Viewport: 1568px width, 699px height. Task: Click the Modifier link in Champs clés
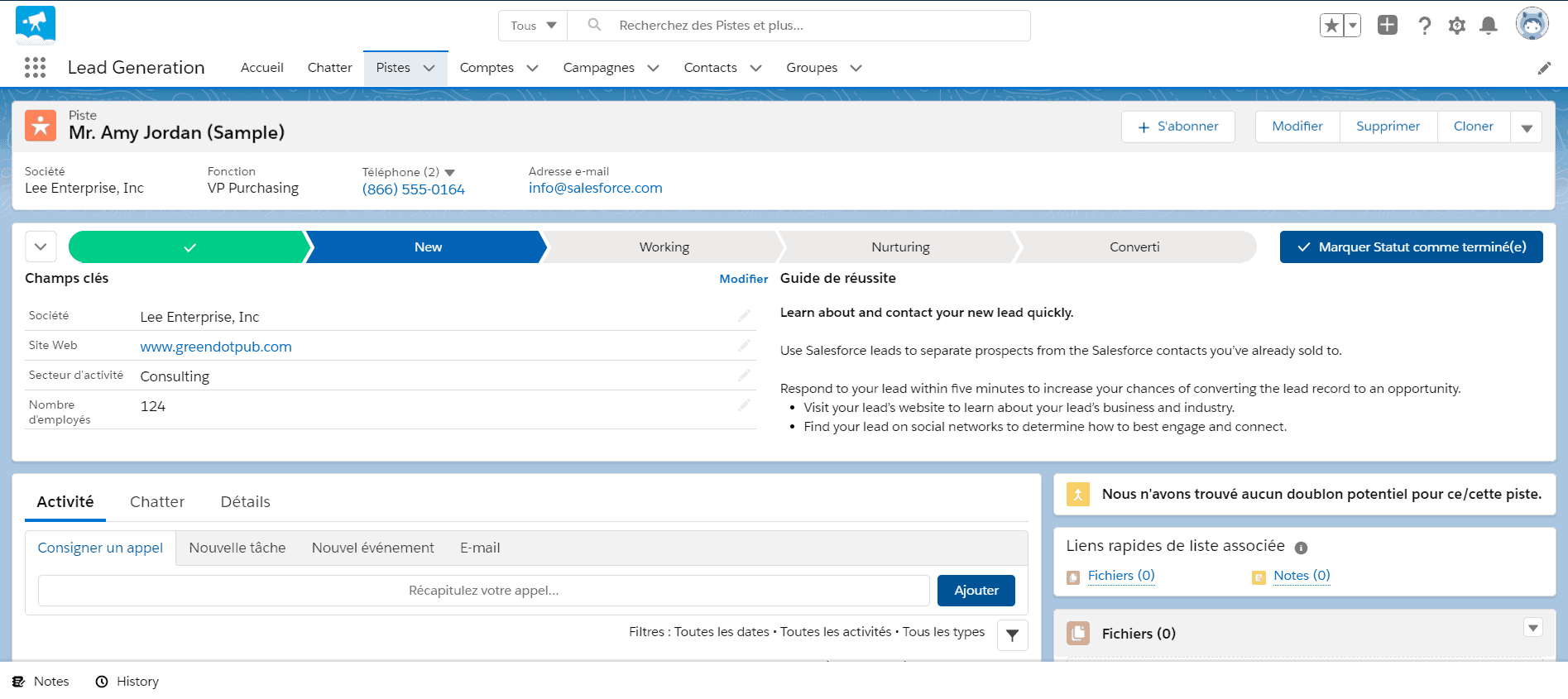coord(744,279)
